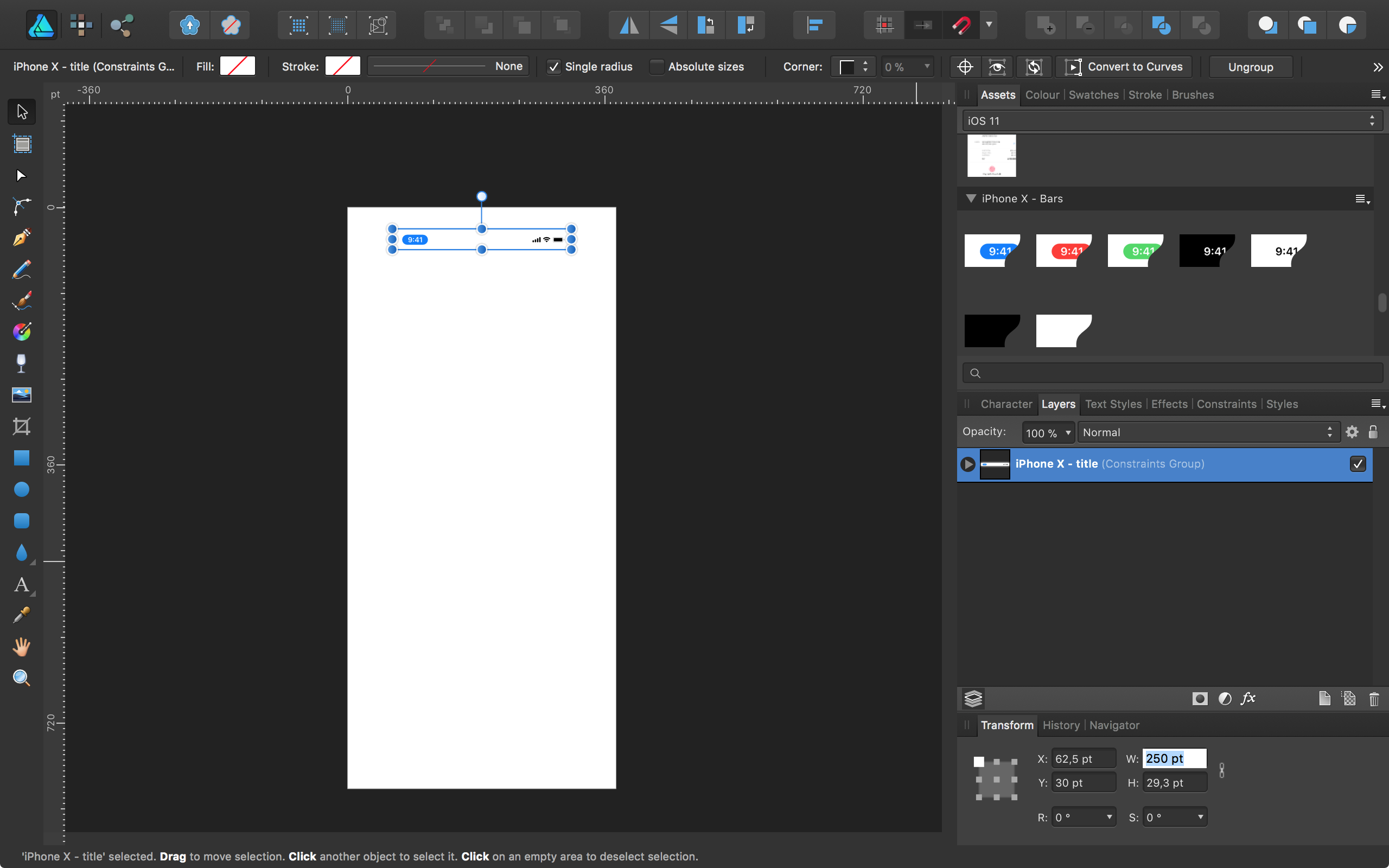The image size is (1389, 868).
Task: Delete layer with trash icon
Action: pyautogui.click(x=1374, y=699)
